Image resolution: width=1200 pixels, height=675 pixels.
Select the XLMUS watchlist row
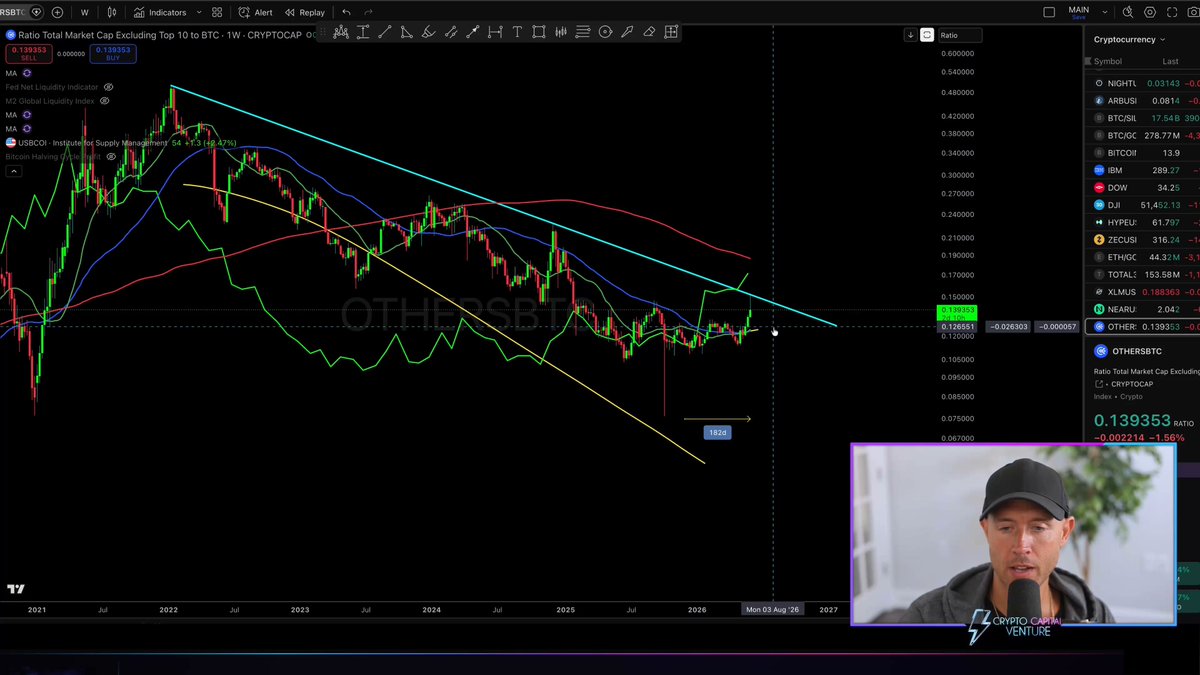point(1142,292)
